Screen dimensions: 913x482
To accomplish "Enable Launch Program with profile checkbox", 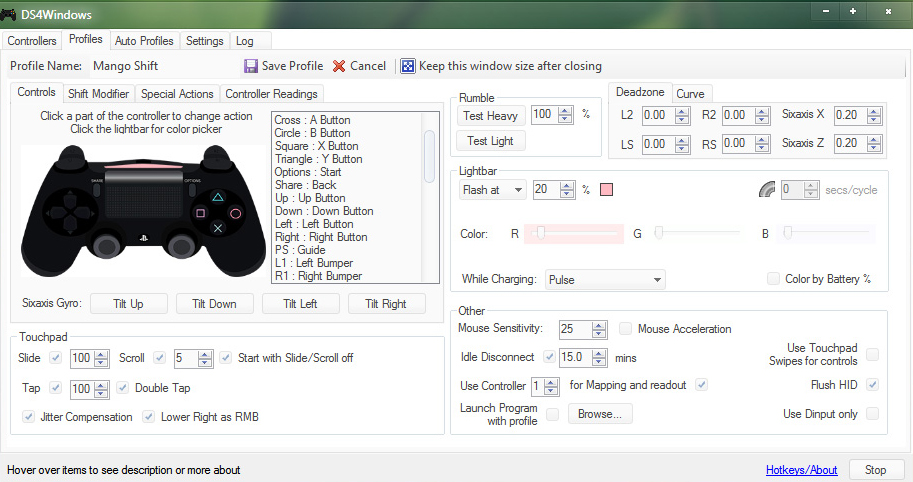I will tap(553, 414).
